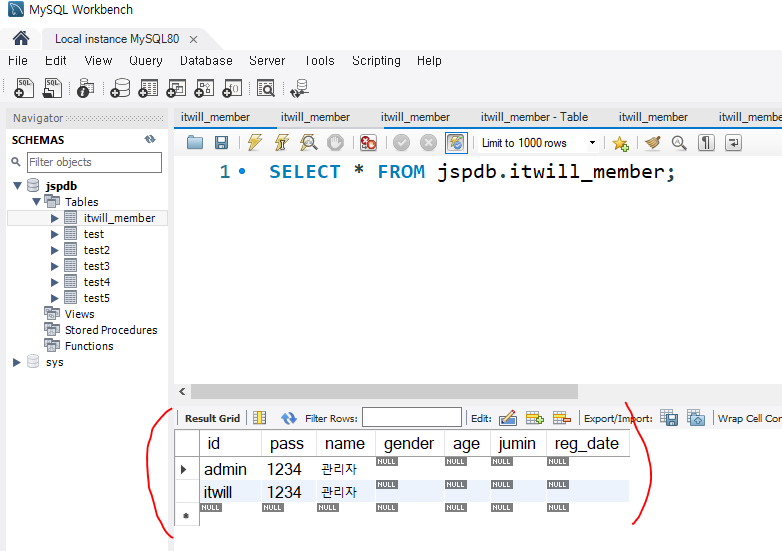782x551 pixels.
Task: Create a new function icon
Action: tap(232, 88)
